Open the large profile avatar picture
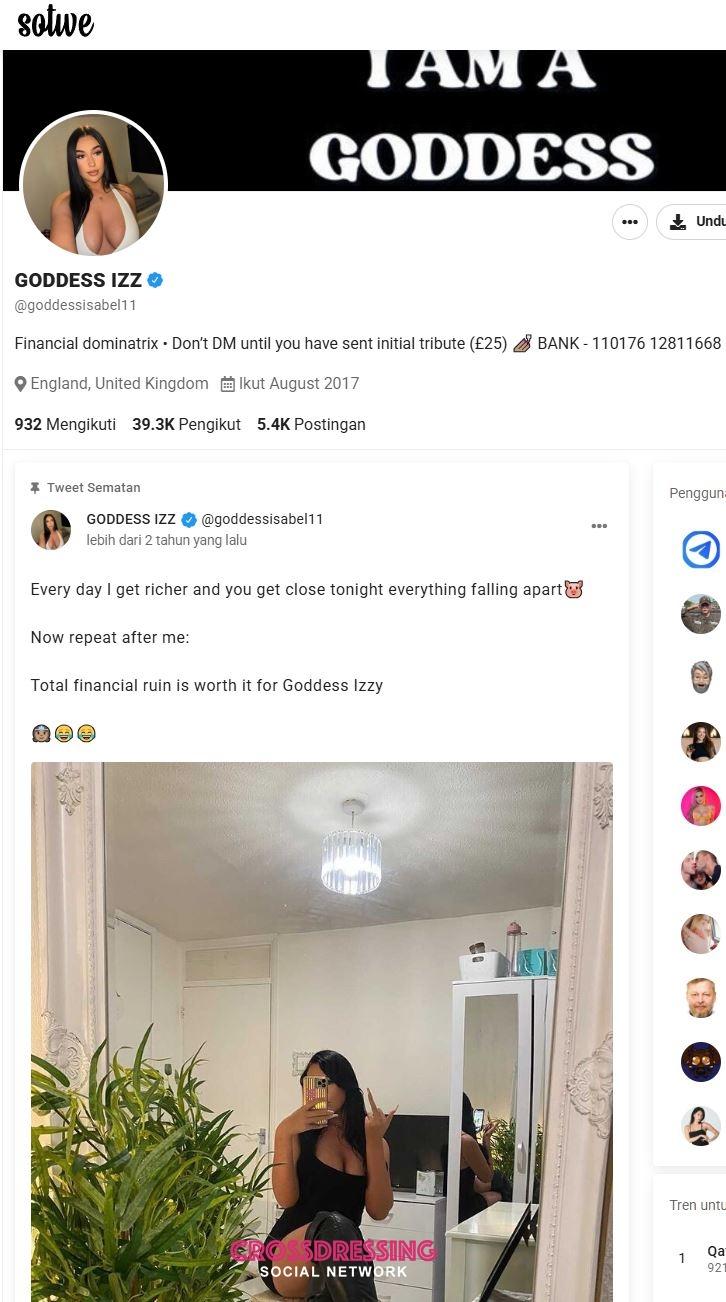This screenshot has width=726, height=1302. pyautogui.click(x=93, y=183)
